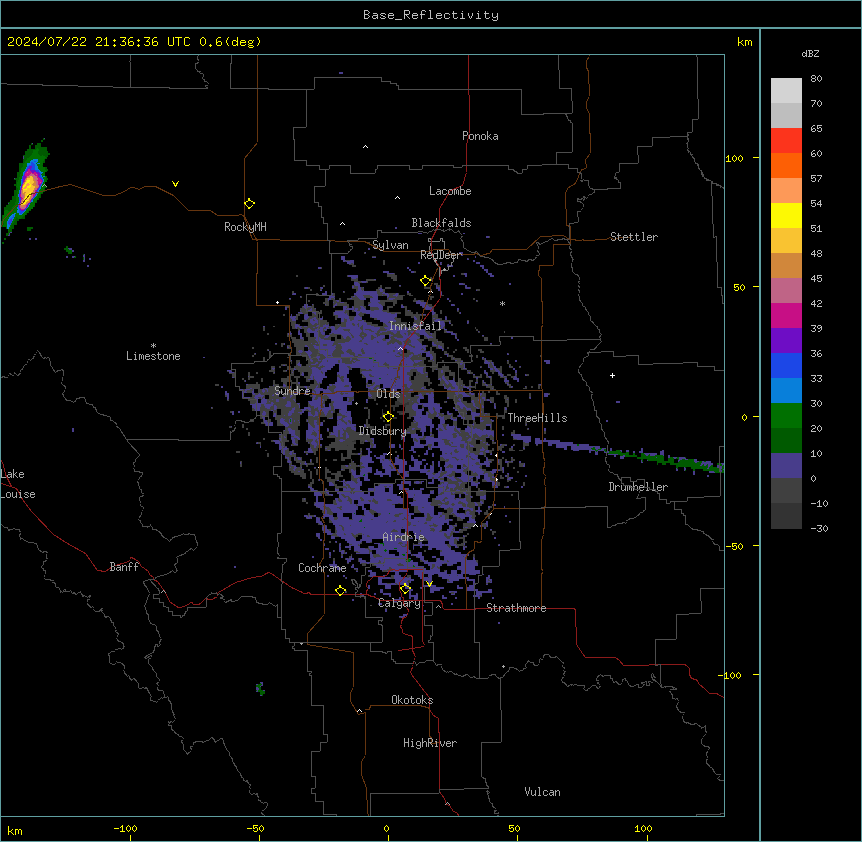Click the Ponoka city label
The image size is (862, 842).
tap(480, 136)
